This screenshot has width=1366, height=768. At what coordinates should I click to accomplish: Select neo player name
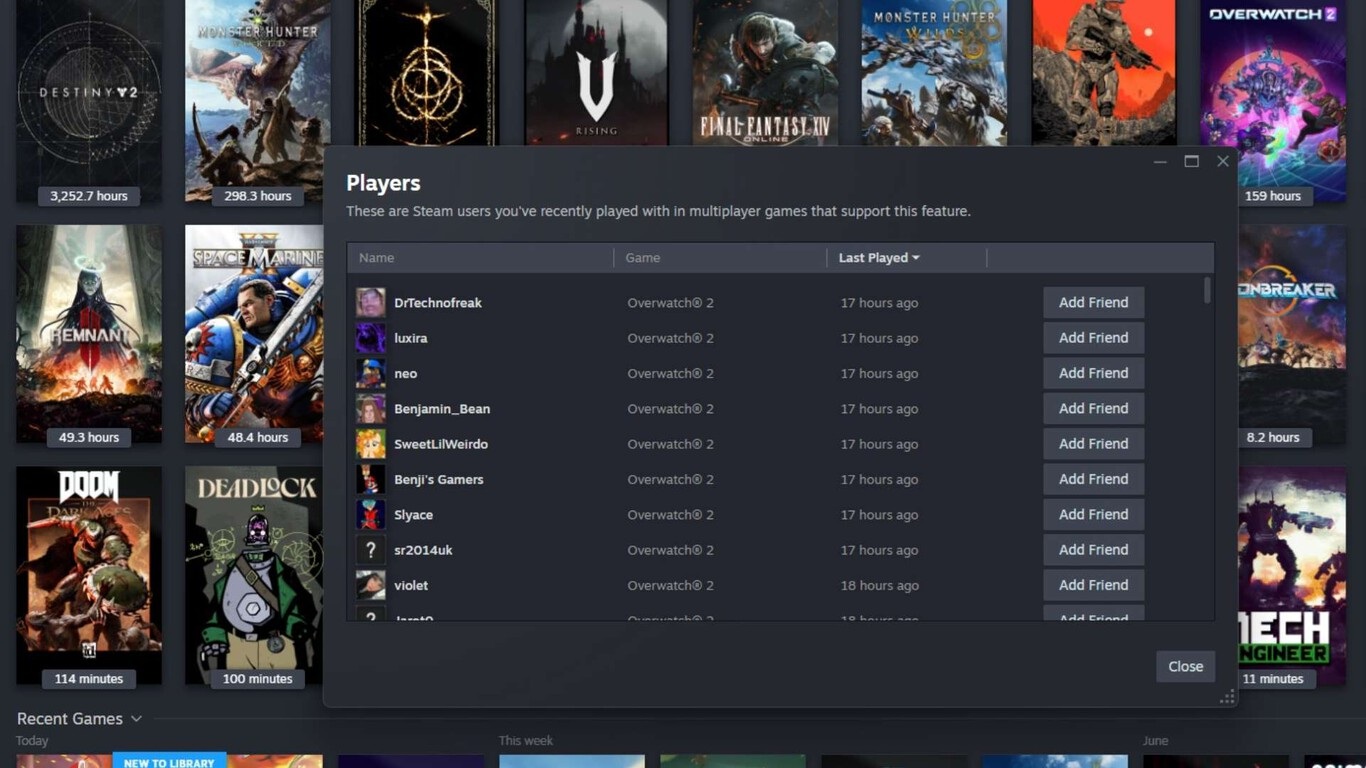[x=406, y=373]
